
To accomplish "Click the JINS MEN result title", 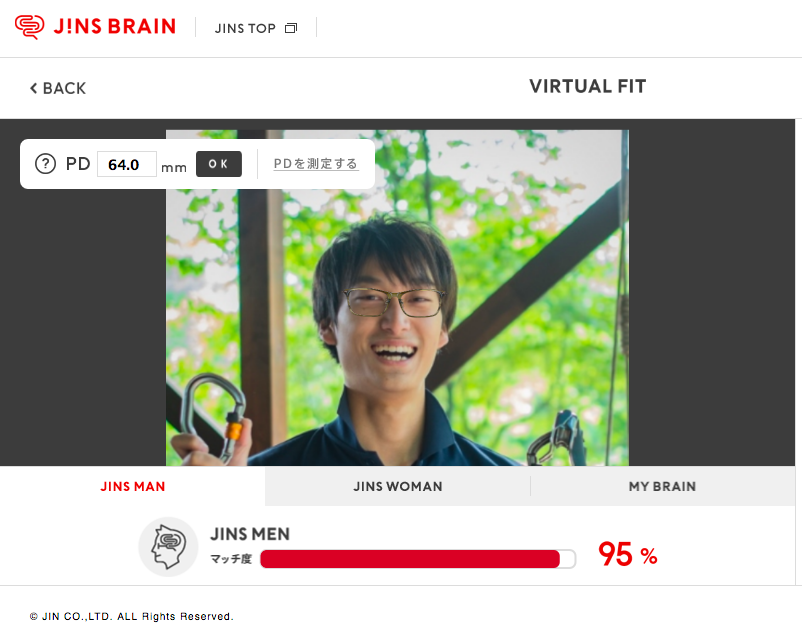I will coord(250,534).
